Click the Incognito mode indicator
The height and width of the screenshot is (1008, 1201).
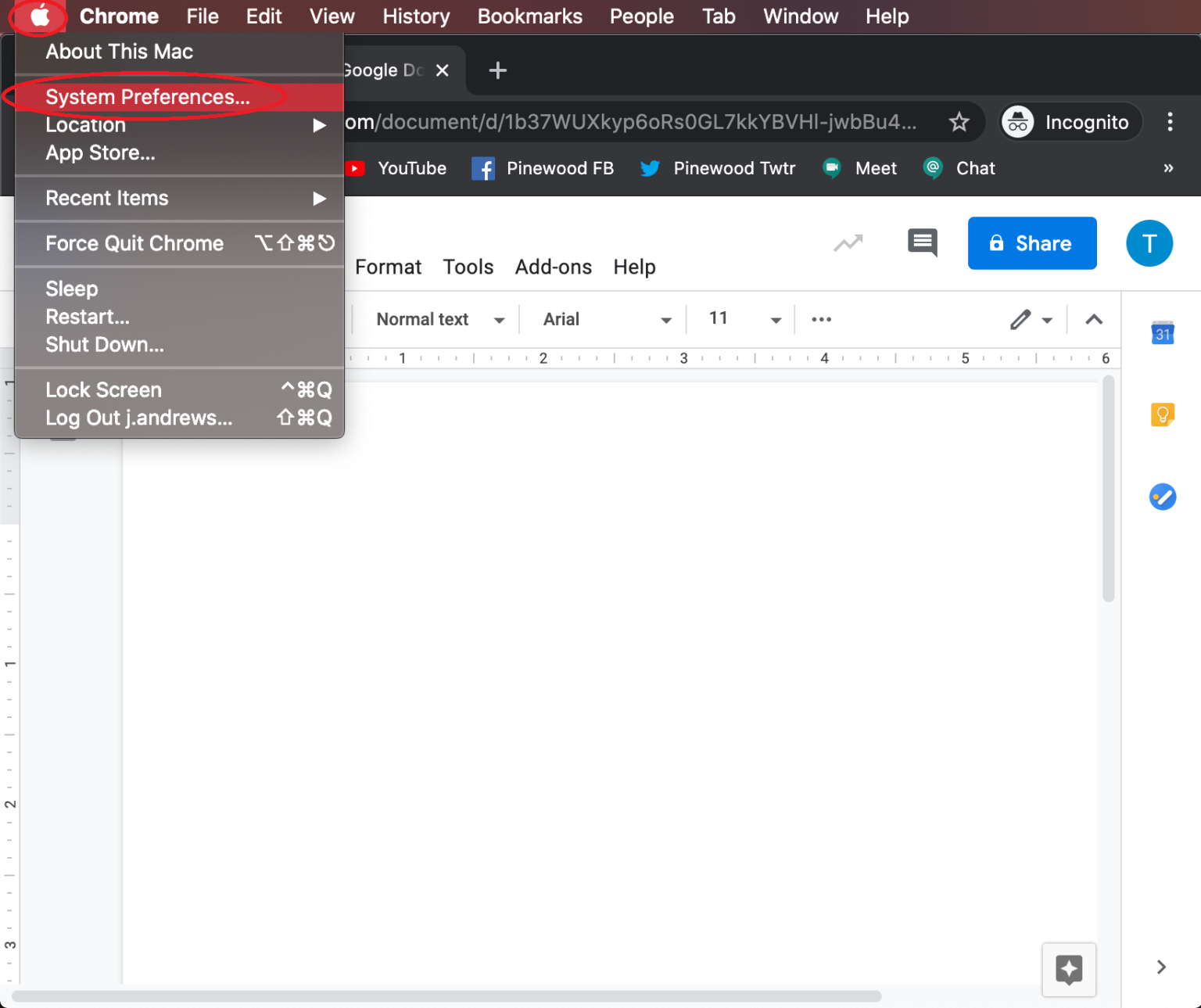click(1070, 122)
